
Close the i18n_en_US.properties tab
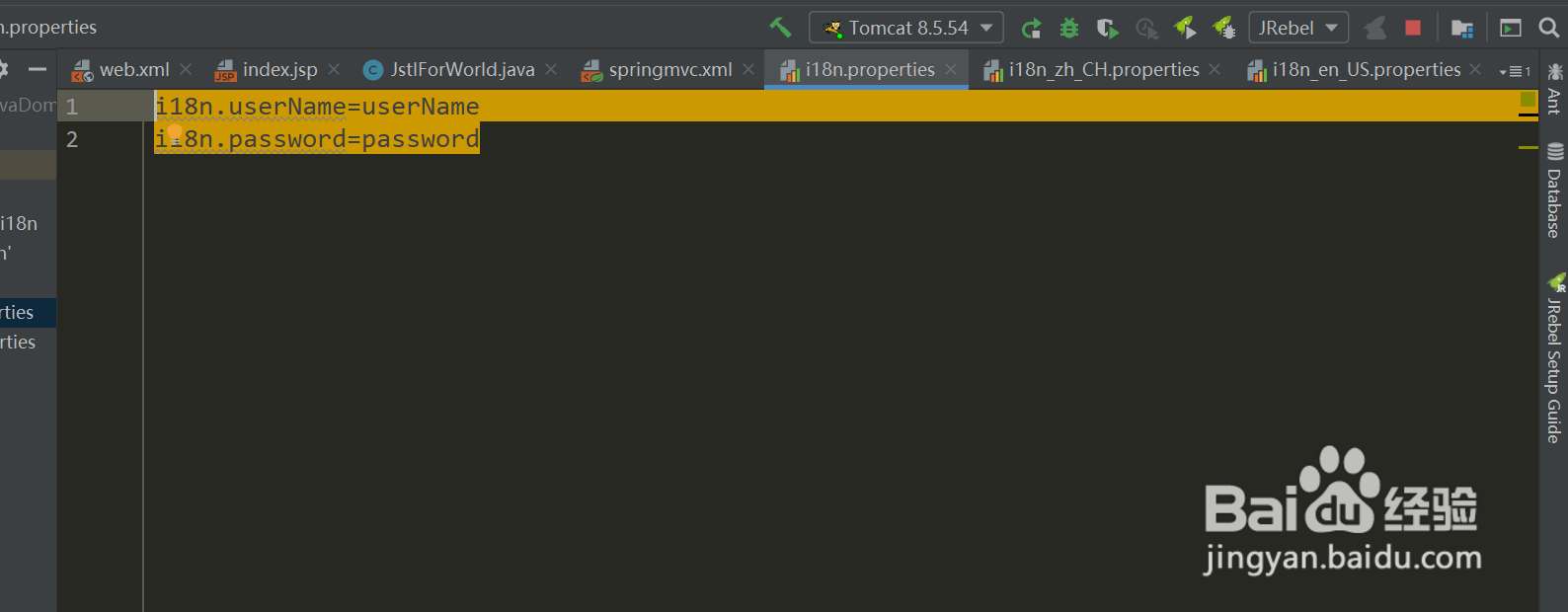(x=1475, y=69)
